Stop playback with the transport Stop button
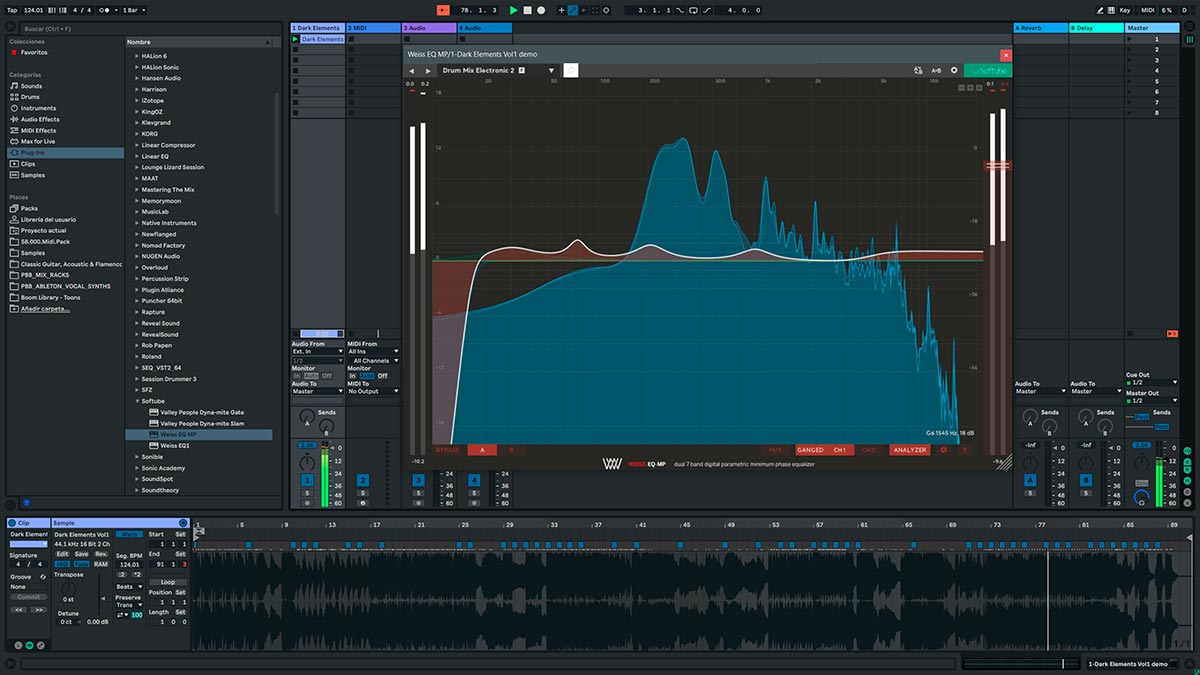The width and height of the screenshot is (1200, 675). (528, 10)
